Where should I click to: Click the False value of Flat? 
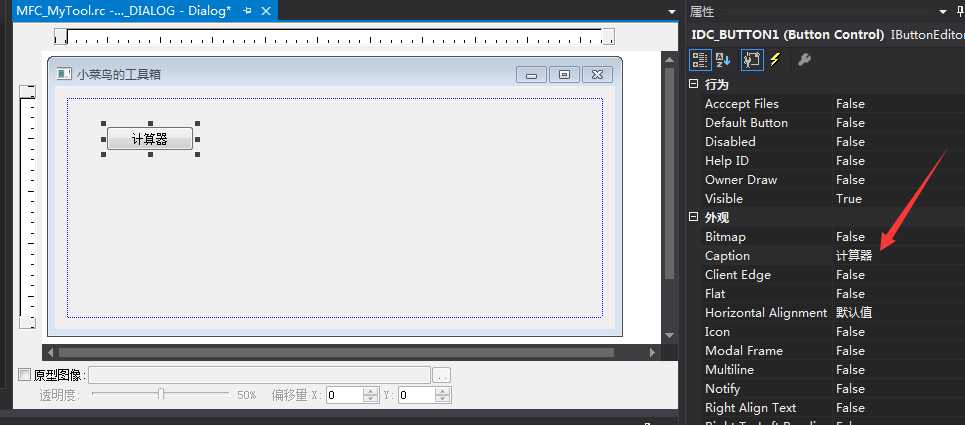[851, 294]
